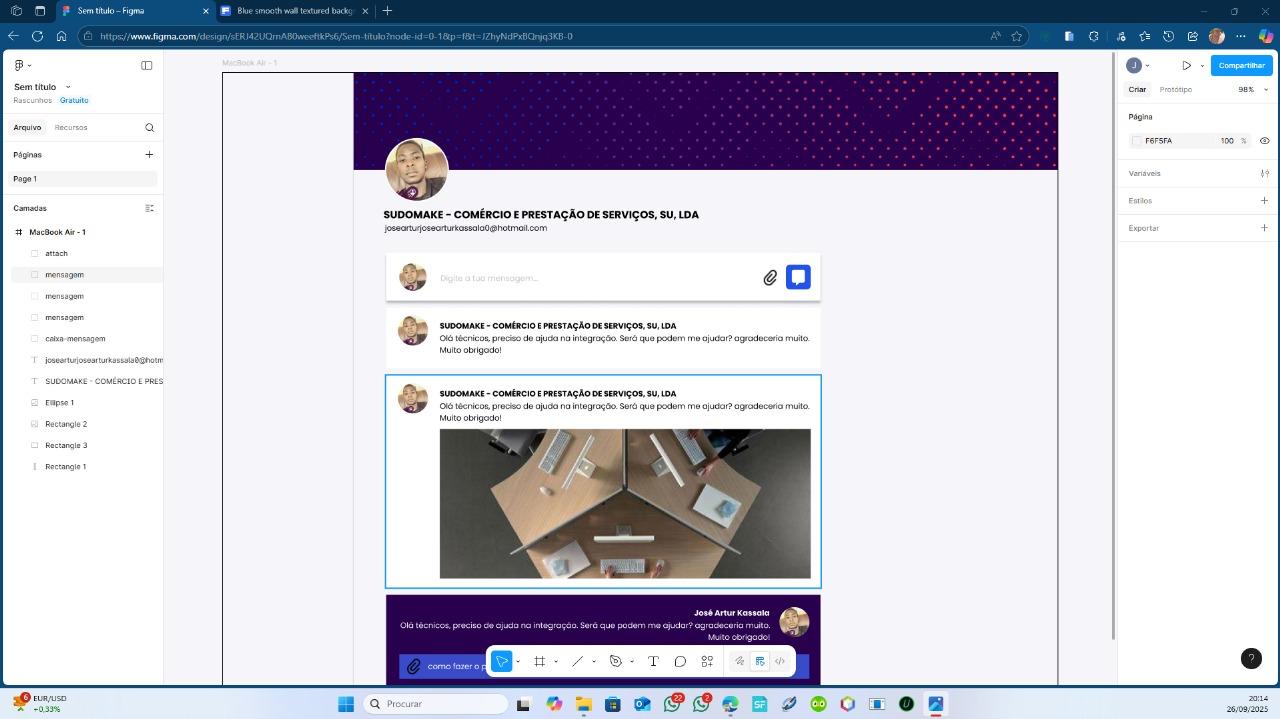Toggle the left sidebar panel icon

146,66
